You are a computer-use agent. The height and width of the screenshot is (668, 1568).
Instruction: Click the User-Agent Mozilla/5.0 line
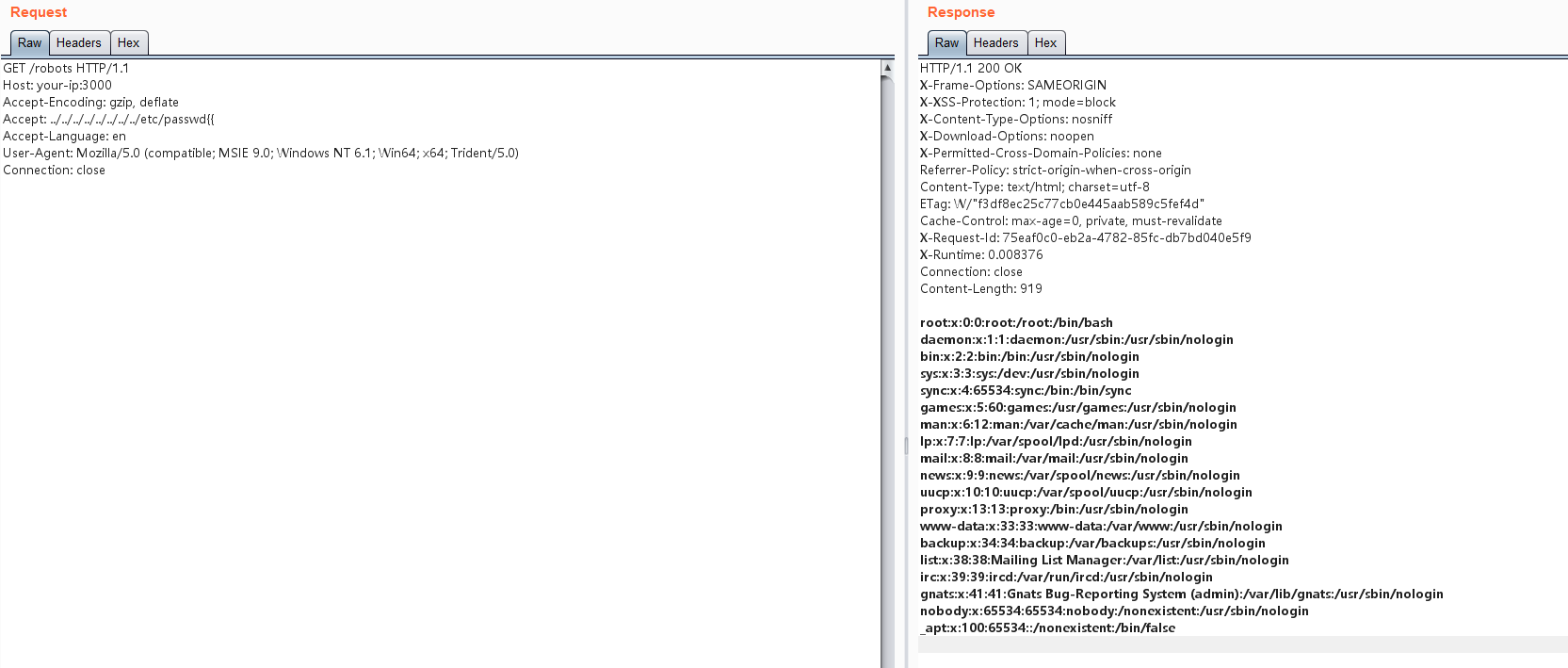pyautogui.click(x=261, y=154)
